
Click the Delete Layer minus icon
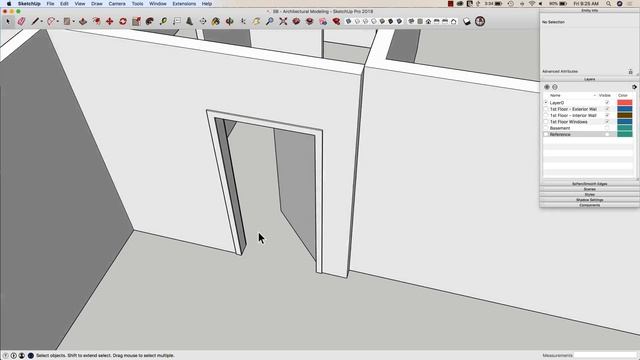pyautogui.click(x=555, y=87)
